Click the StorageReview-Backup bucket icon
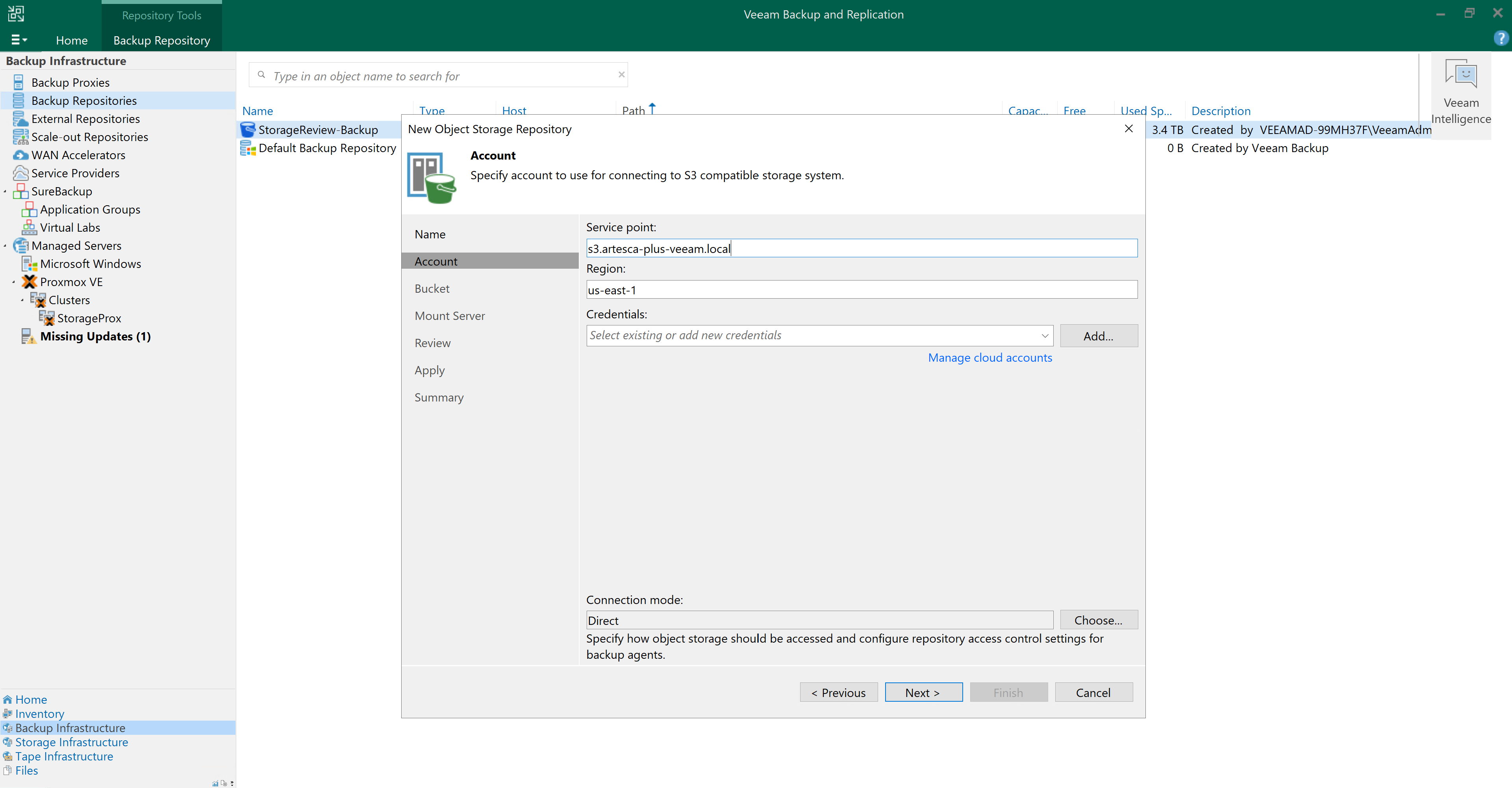 pyautogui.click(x=248, y=130)
